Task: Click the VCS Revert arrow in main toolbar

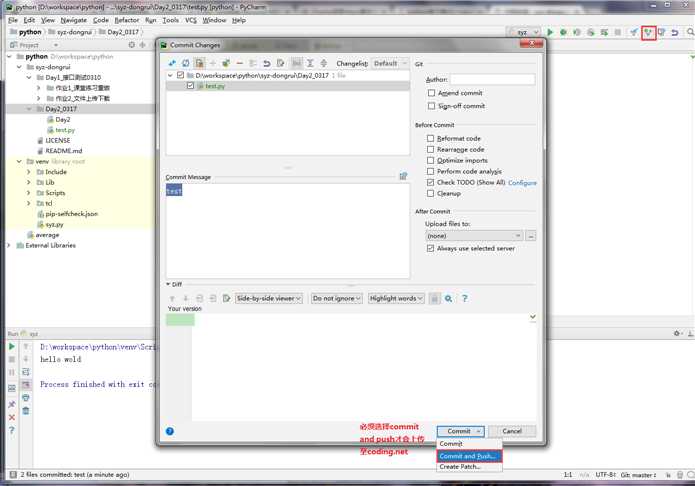Action: 675,32
